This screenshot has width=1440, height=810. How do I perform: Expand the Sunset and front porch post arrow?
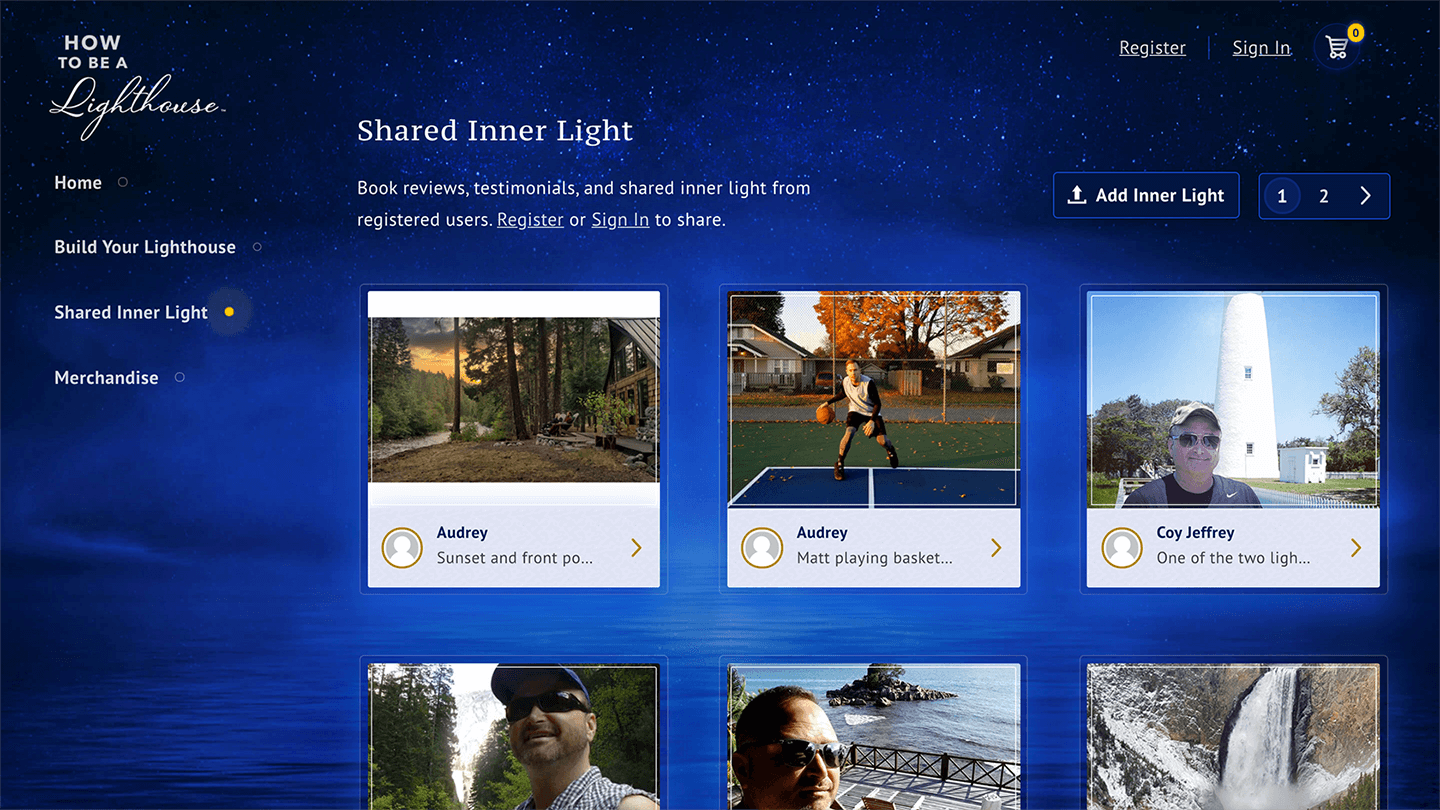[x=636, y=547]
